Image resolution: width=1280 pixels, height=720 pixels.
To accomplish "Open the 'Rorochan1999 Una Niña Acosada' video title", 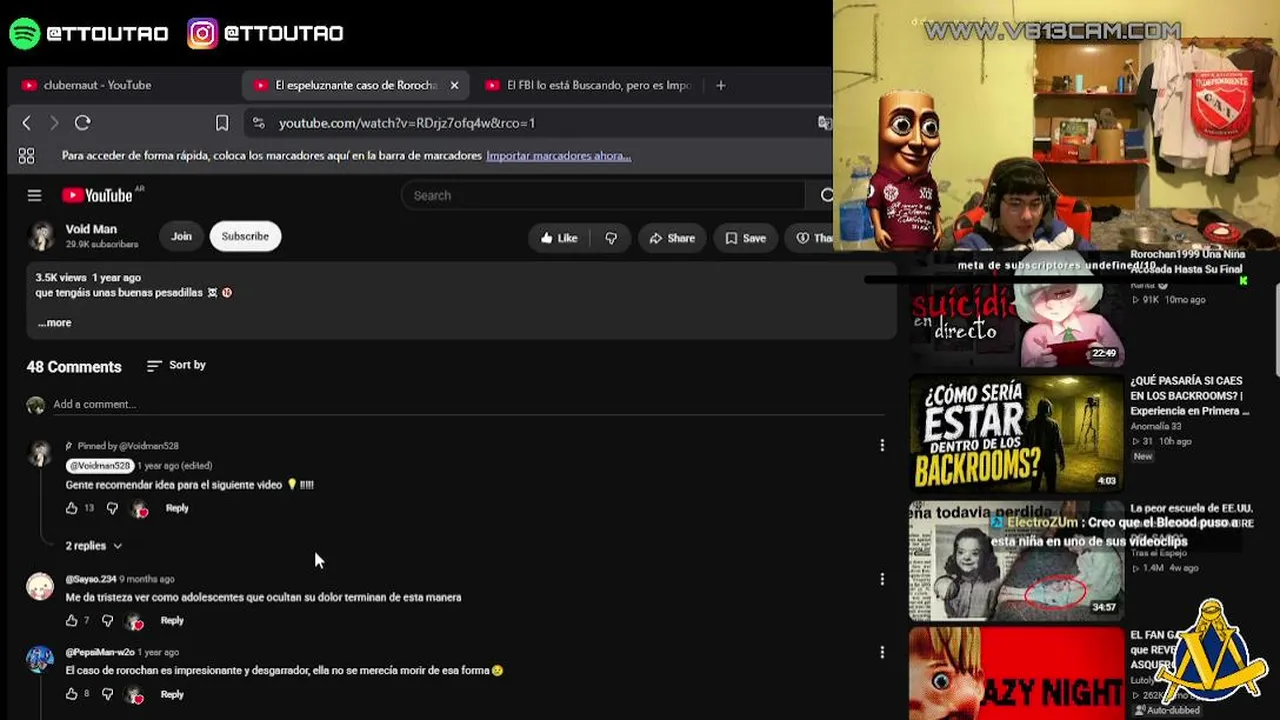I will pos(1188,262).
